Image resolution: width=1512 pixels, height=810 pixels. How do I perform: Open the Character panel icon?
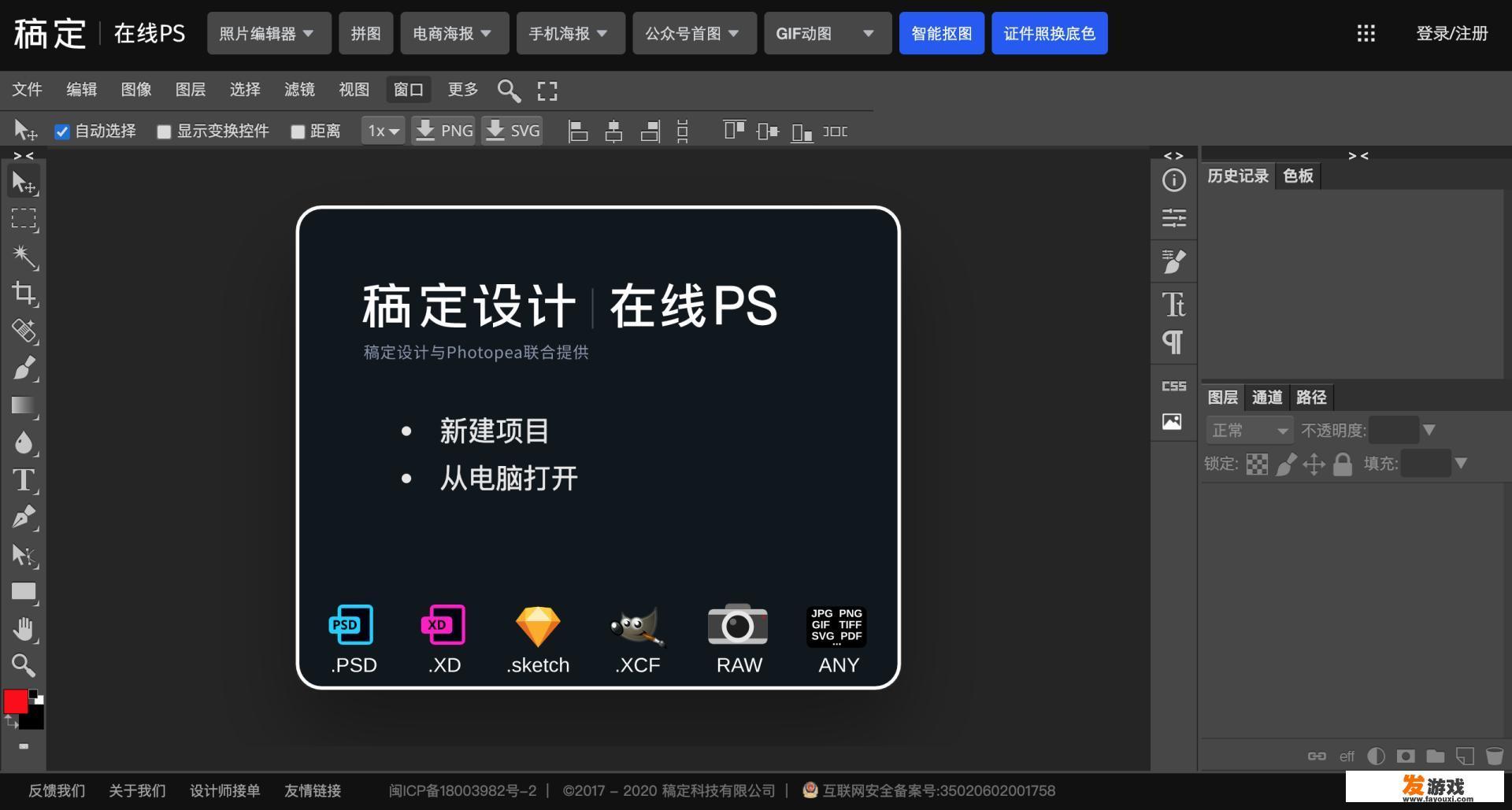[1173, 304]
